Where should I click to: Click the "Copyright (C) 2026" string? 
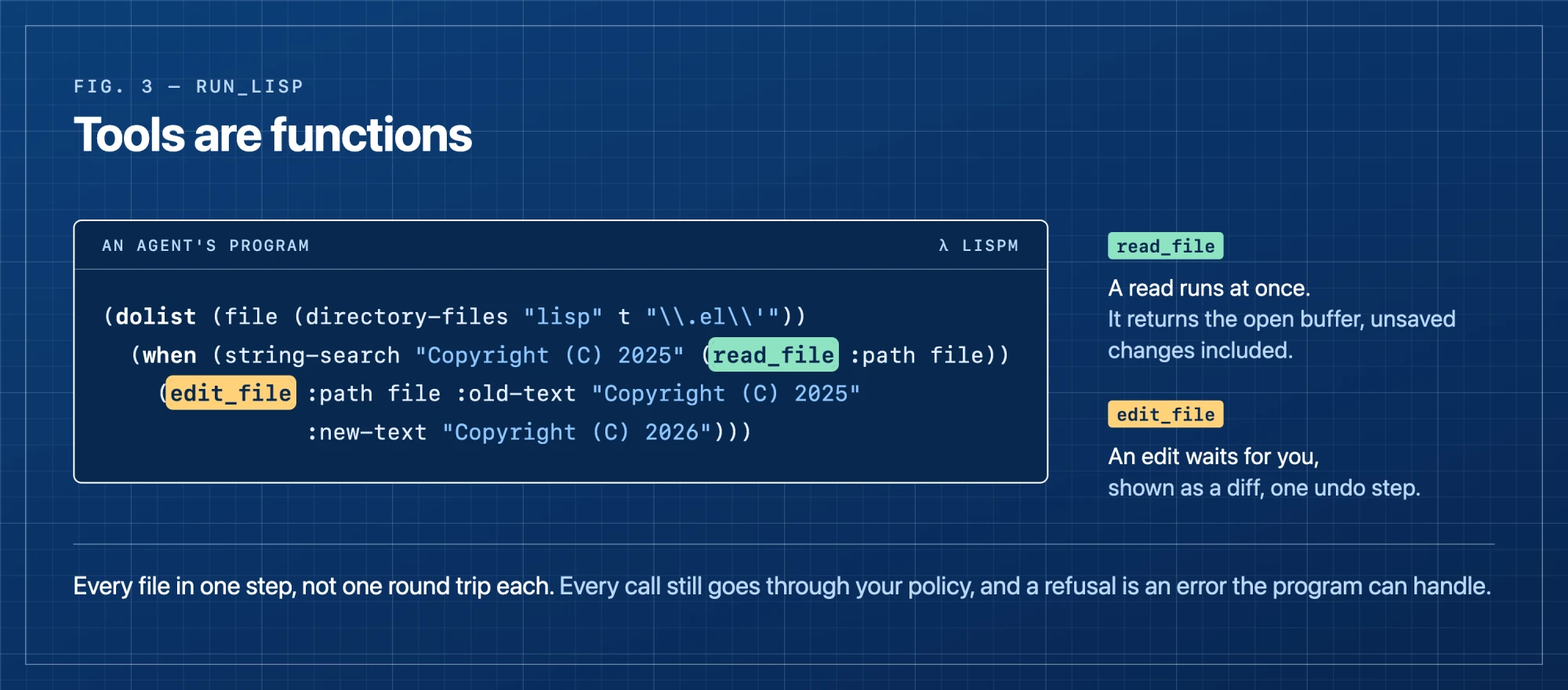click(x=576, y=432)
